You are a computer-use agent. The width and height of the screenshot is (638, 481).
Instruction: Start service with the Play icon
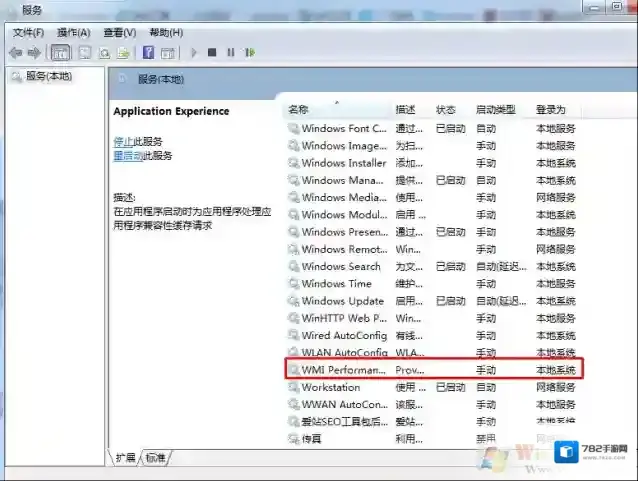point(194,52)
